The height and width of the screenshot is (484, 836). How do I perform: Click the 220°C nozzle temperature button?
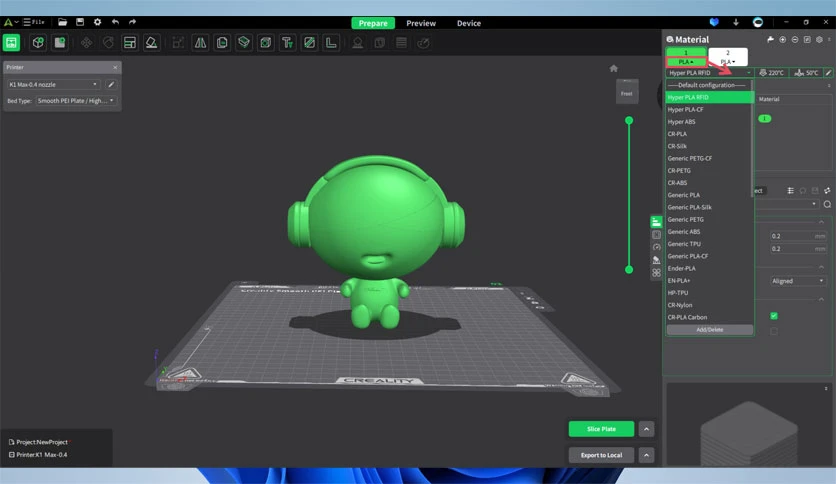[x=772, y=72]
